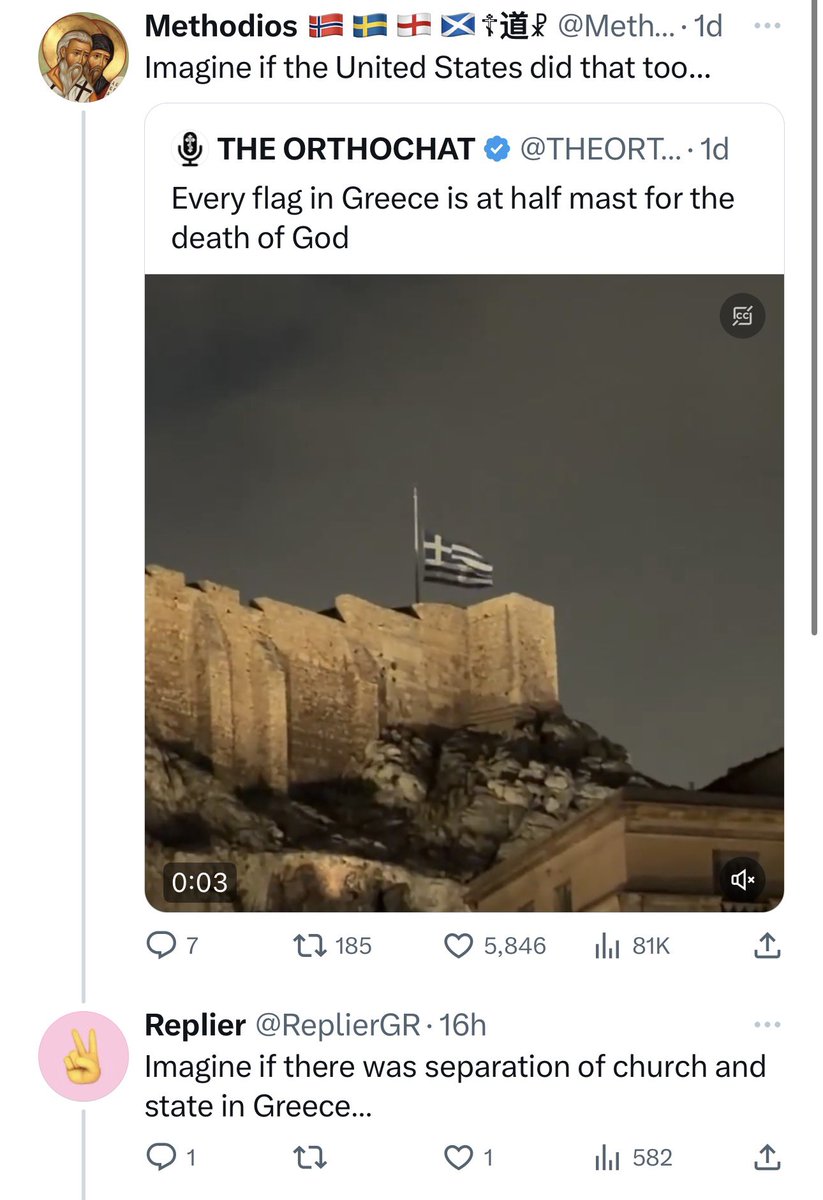
Task: Open the @ReplierGR handle link
Action: 341,1025
